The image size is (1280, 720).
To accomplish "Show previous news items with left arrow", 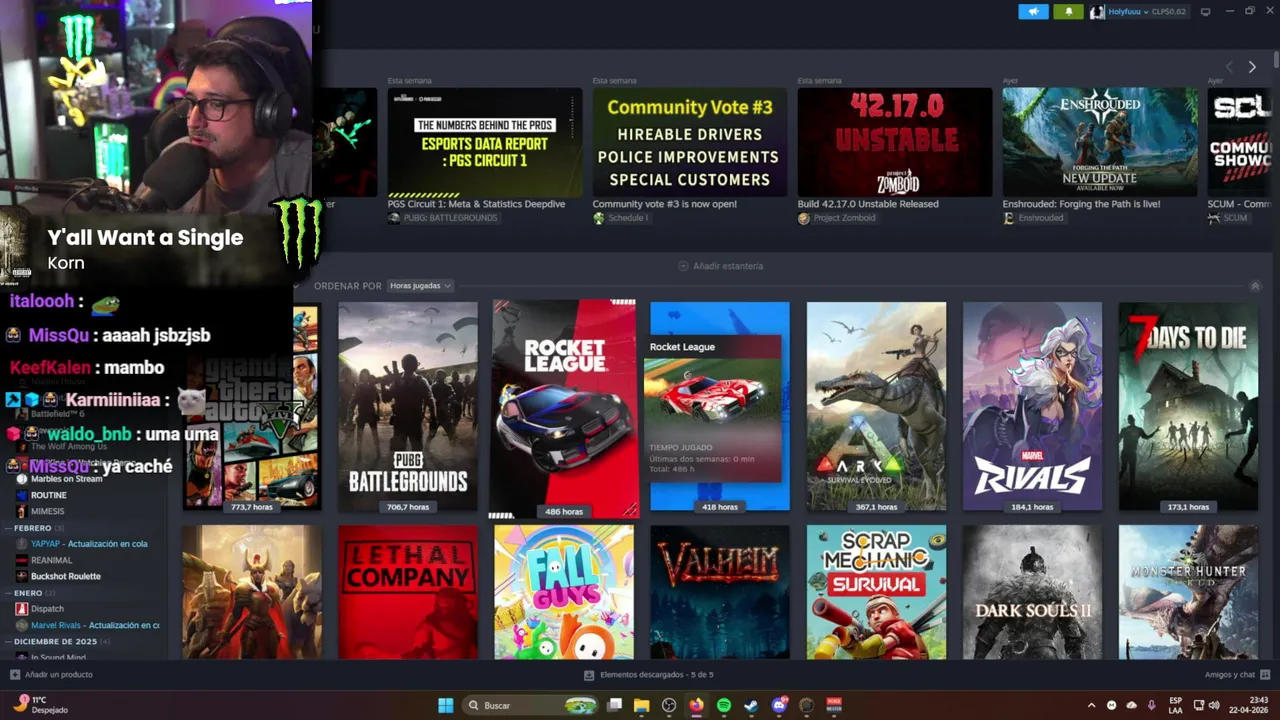I will click(1229, 67).
